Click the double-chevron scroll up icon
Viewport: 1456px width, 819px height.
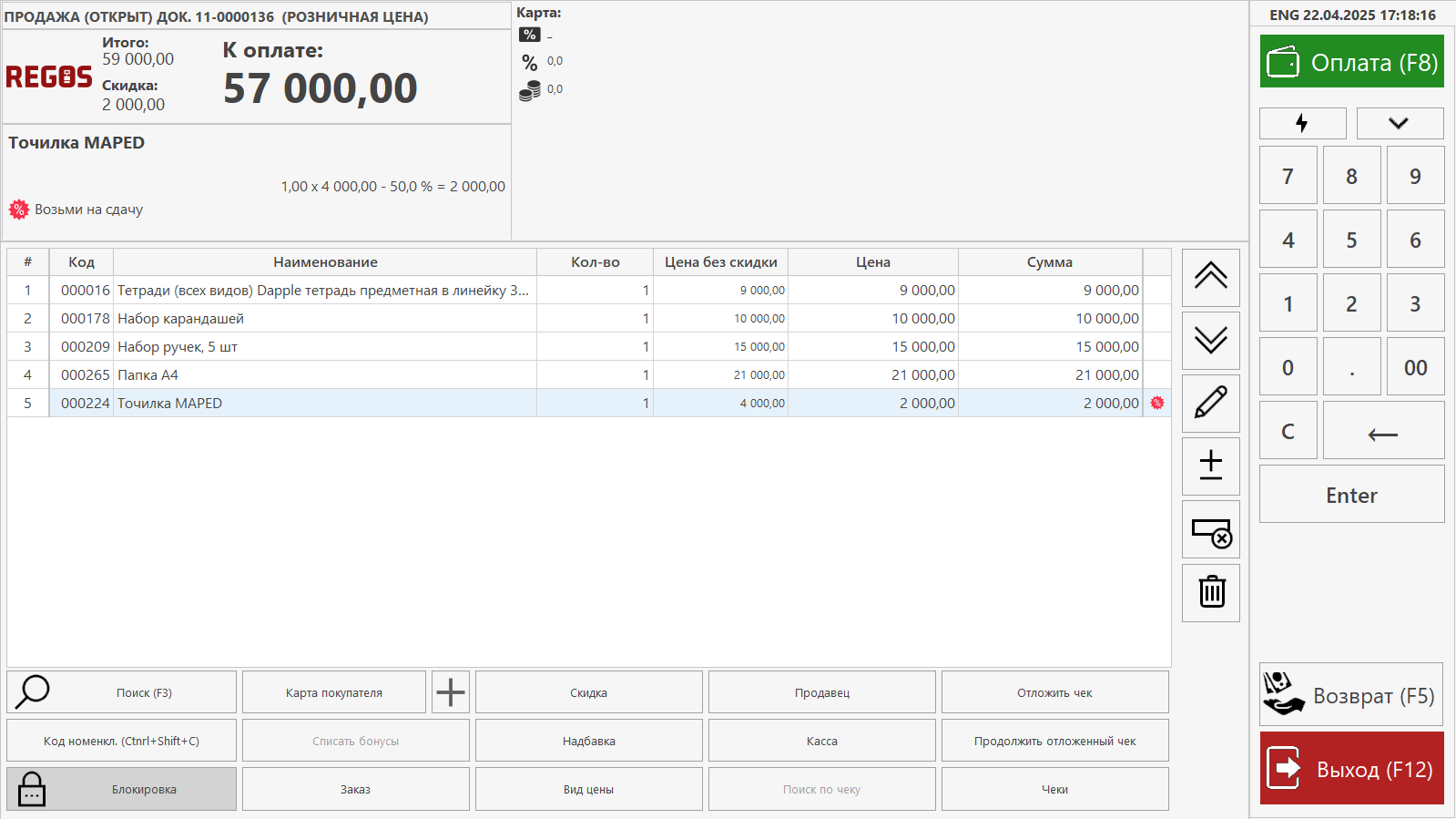tap(1210, 277)
